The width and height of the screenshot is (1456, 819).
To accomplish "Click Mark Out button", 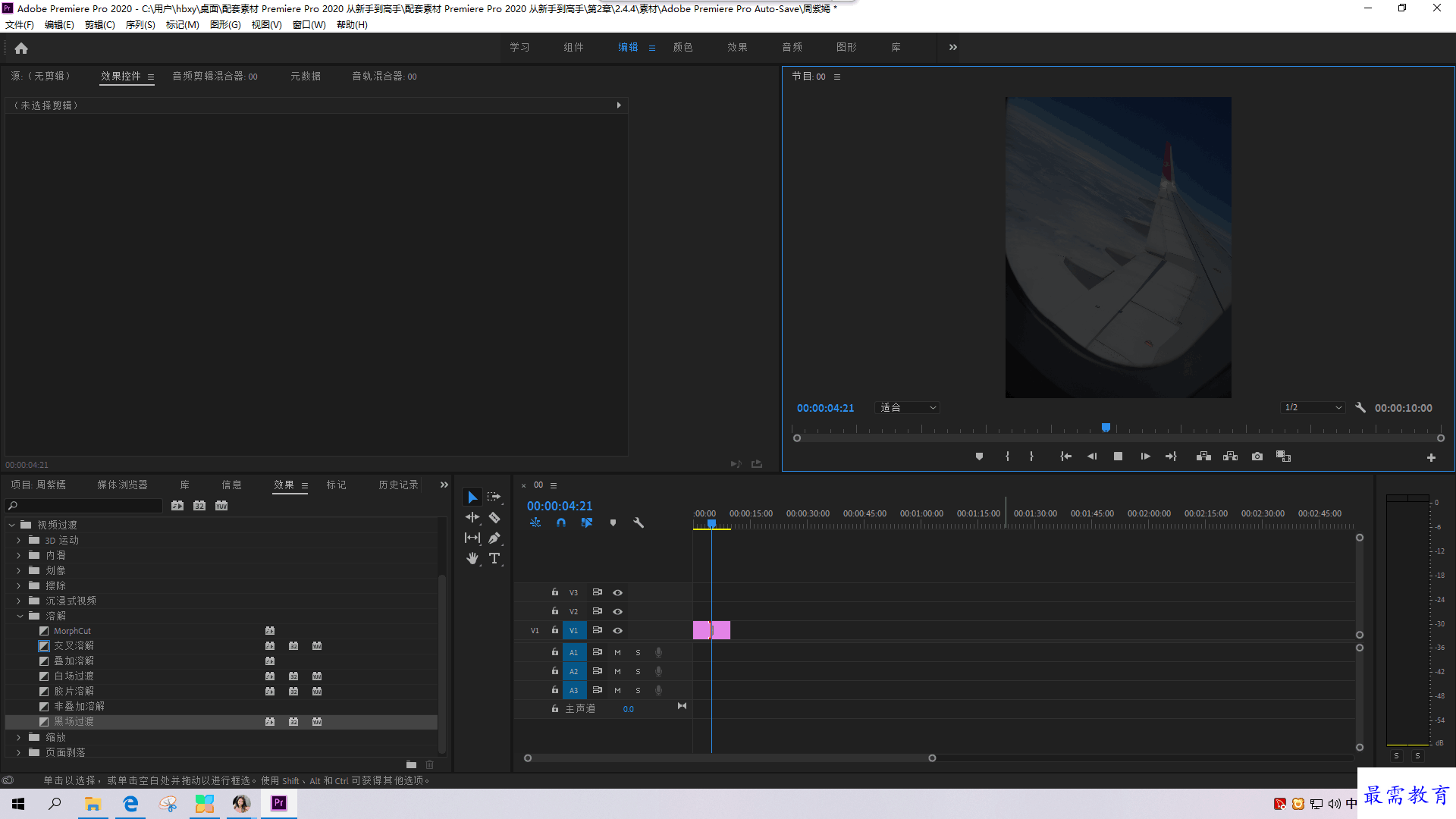I will [x=1031, y=457].
